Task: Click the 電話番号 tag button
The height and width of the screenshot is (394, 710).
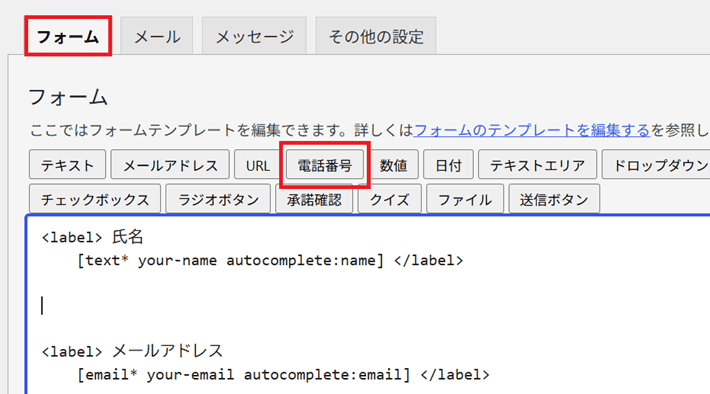Action: point(325,165)
